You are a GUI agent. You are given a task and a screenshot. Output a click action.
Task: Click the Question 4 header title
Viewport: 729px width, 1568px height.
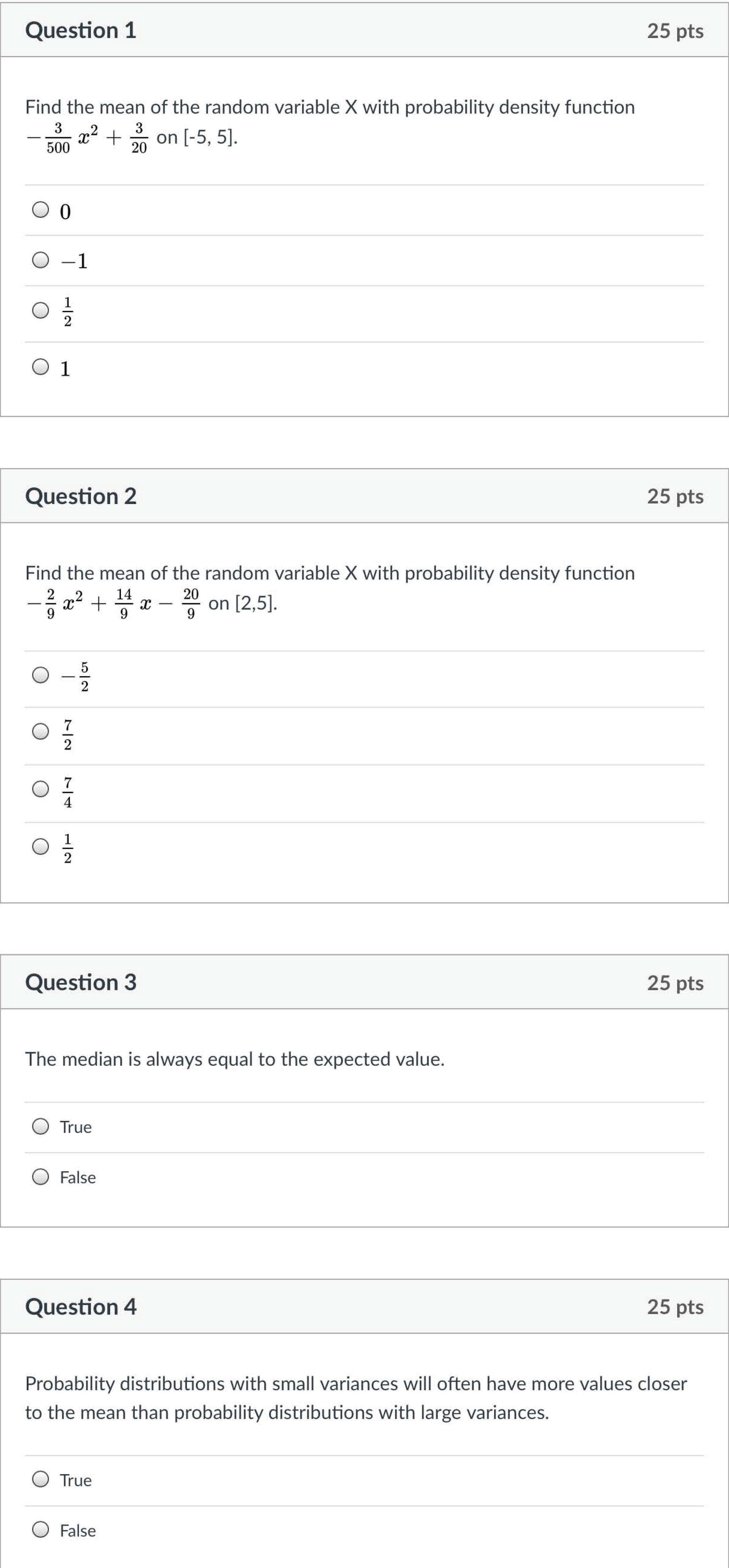[80, 1306]
